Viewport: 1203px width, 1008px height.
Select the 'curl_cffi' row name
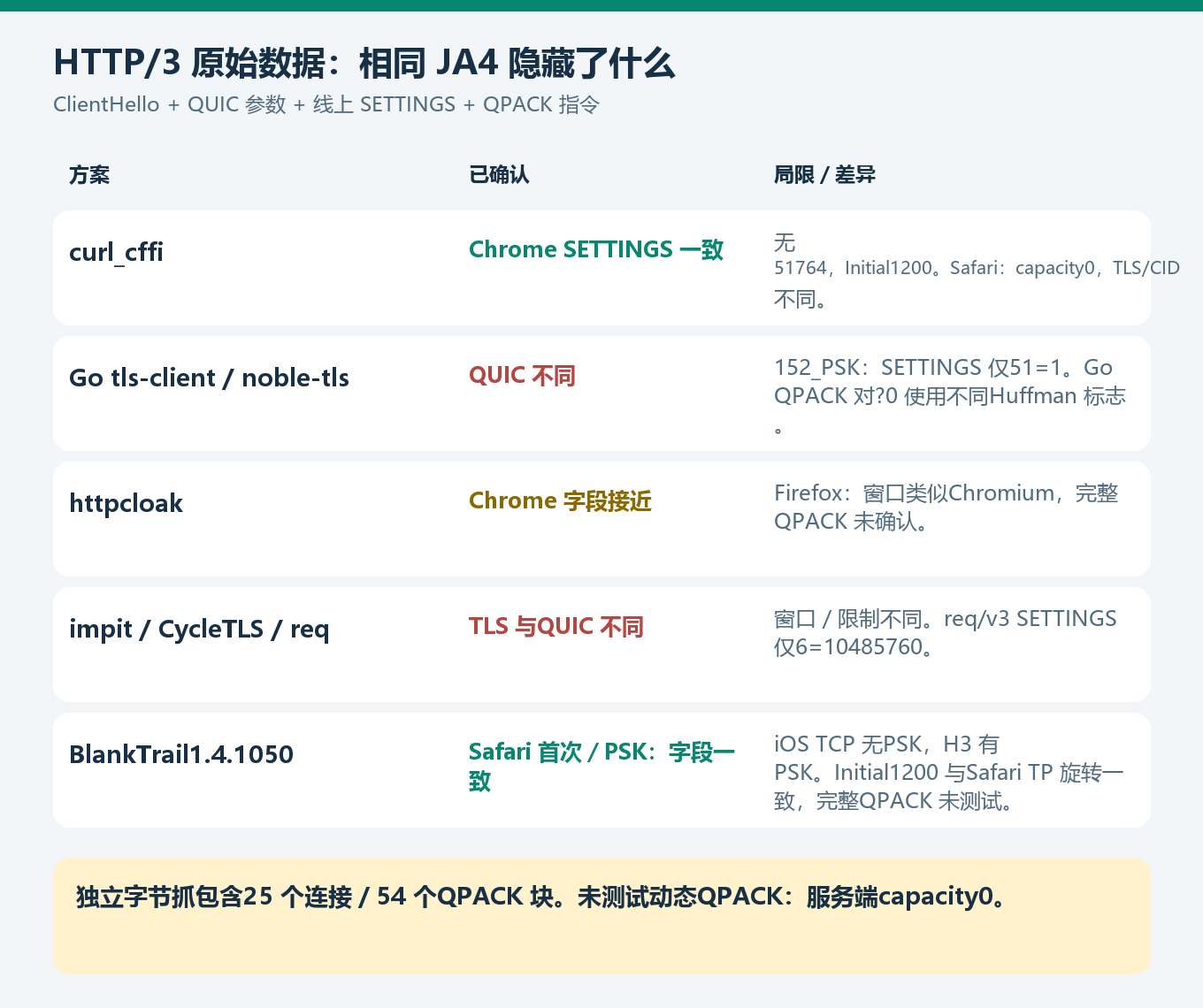coord(116,252)
